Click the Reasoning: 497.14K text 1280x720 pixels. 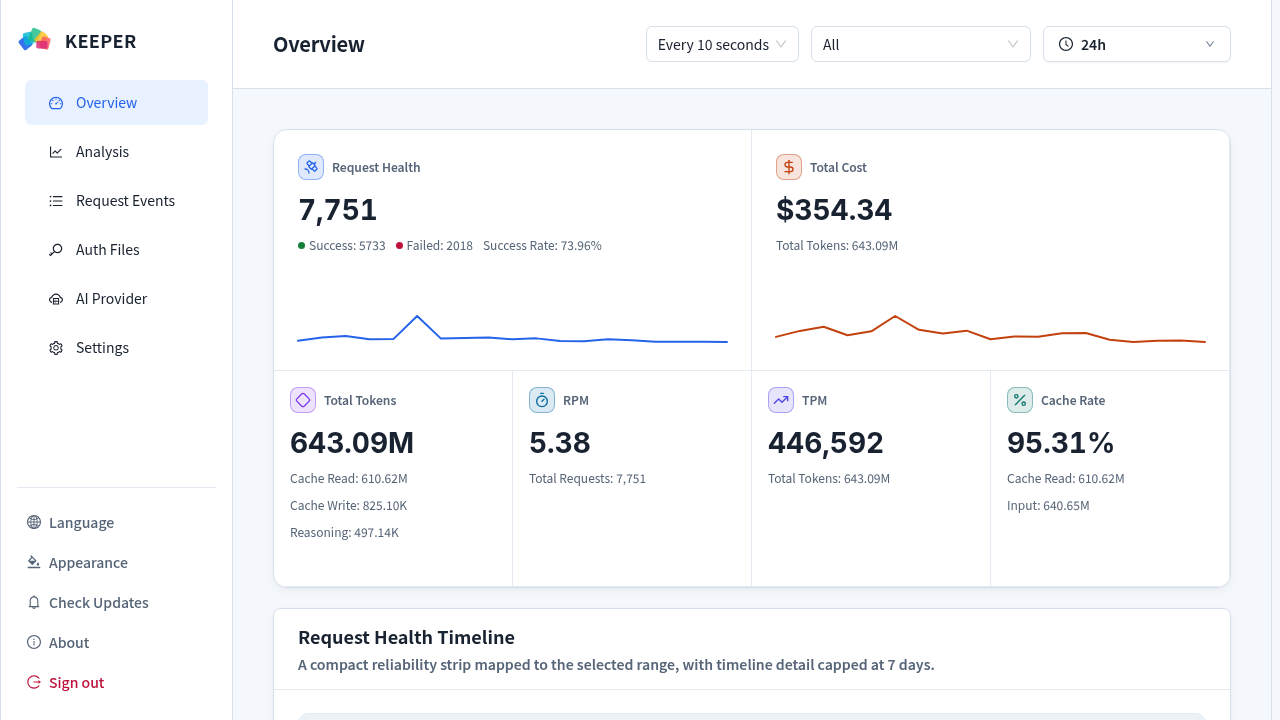(x=345, y=533)
